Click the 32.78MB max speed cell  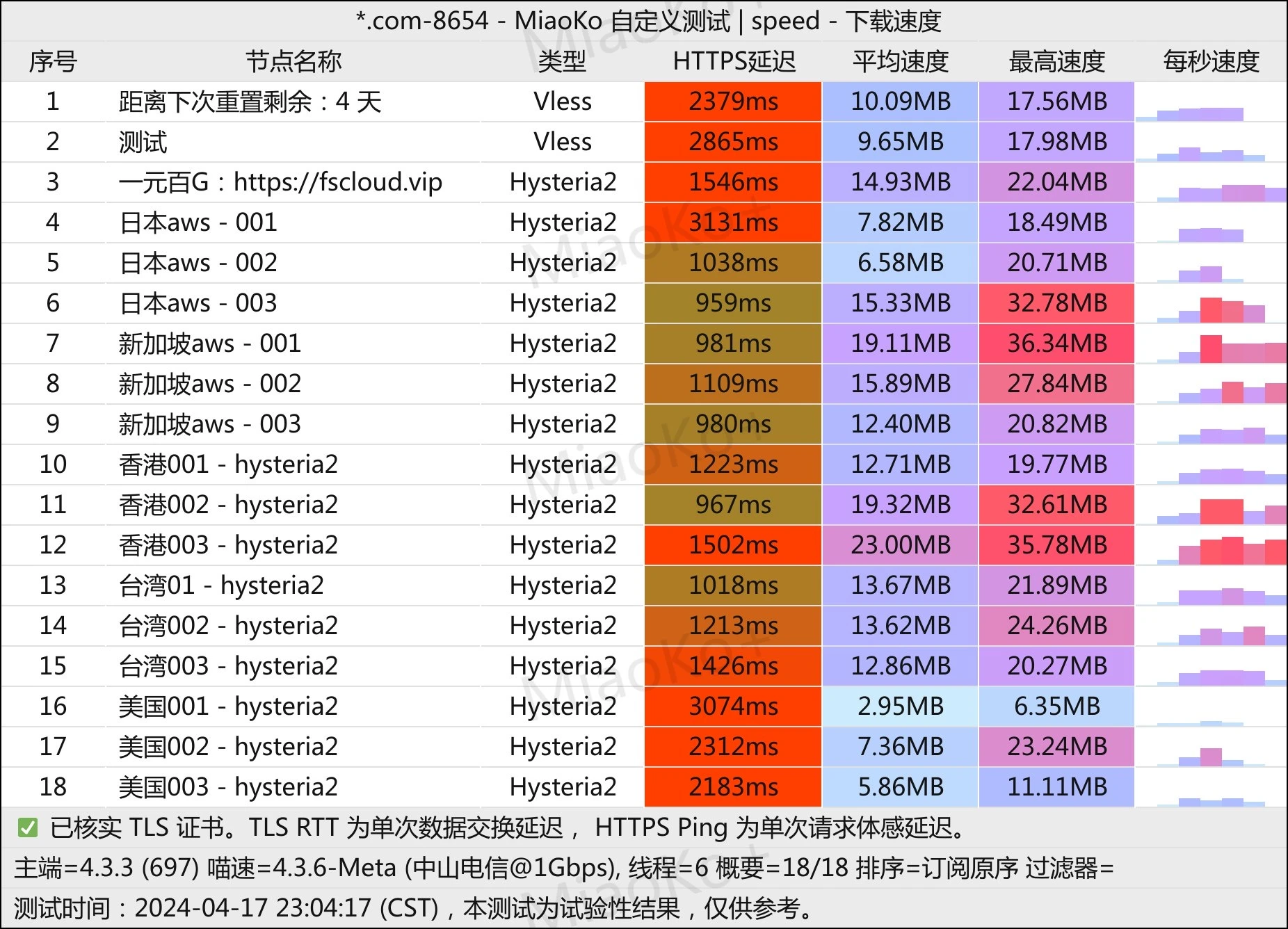coord(1057,303)
